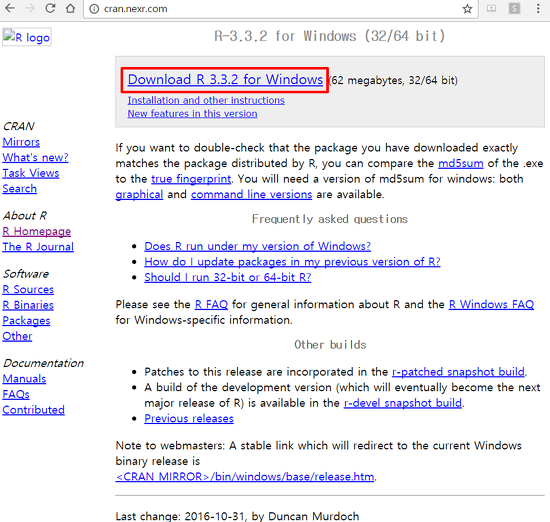Open R Binaries under Software
550x522 pixels.
point(28,305)
